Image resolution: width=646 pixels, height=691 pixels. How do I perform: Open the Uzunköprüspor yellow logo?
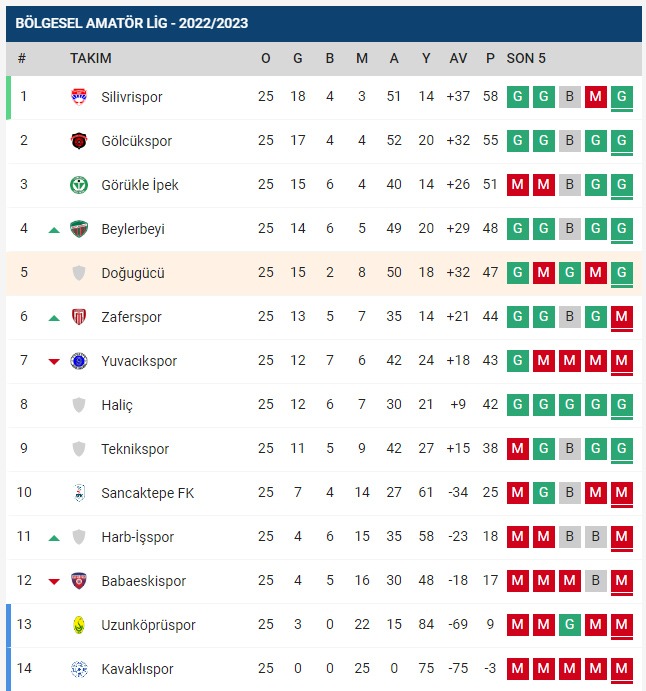tap(79, 625)
